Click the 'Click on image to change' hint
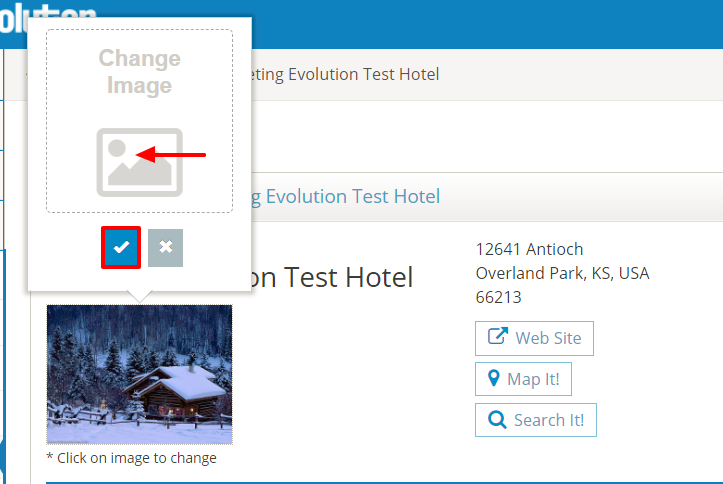 tap(131, 458)
